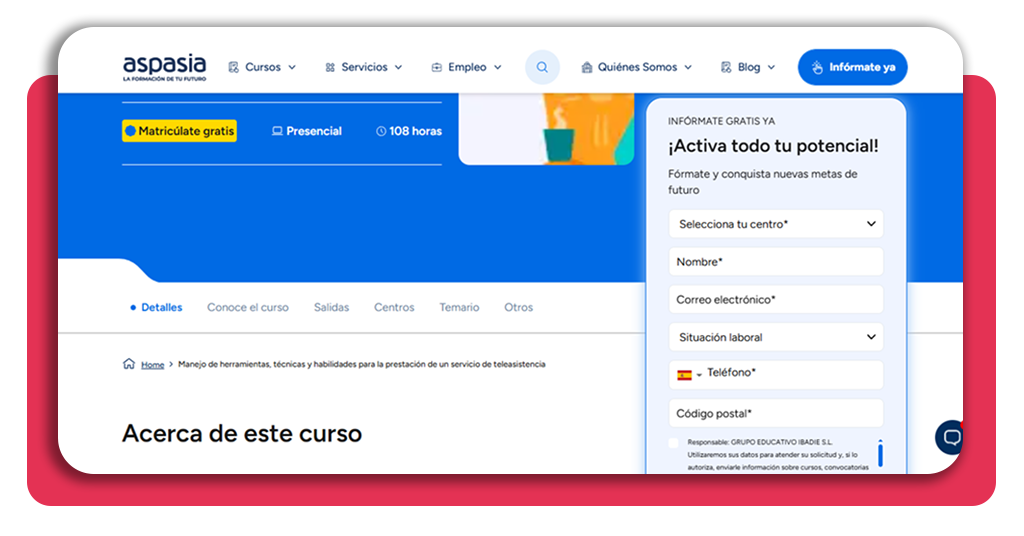Viewport: 1024px width, 536px height.
Task: Switch to the Otros tab
Action: (519, 307)
